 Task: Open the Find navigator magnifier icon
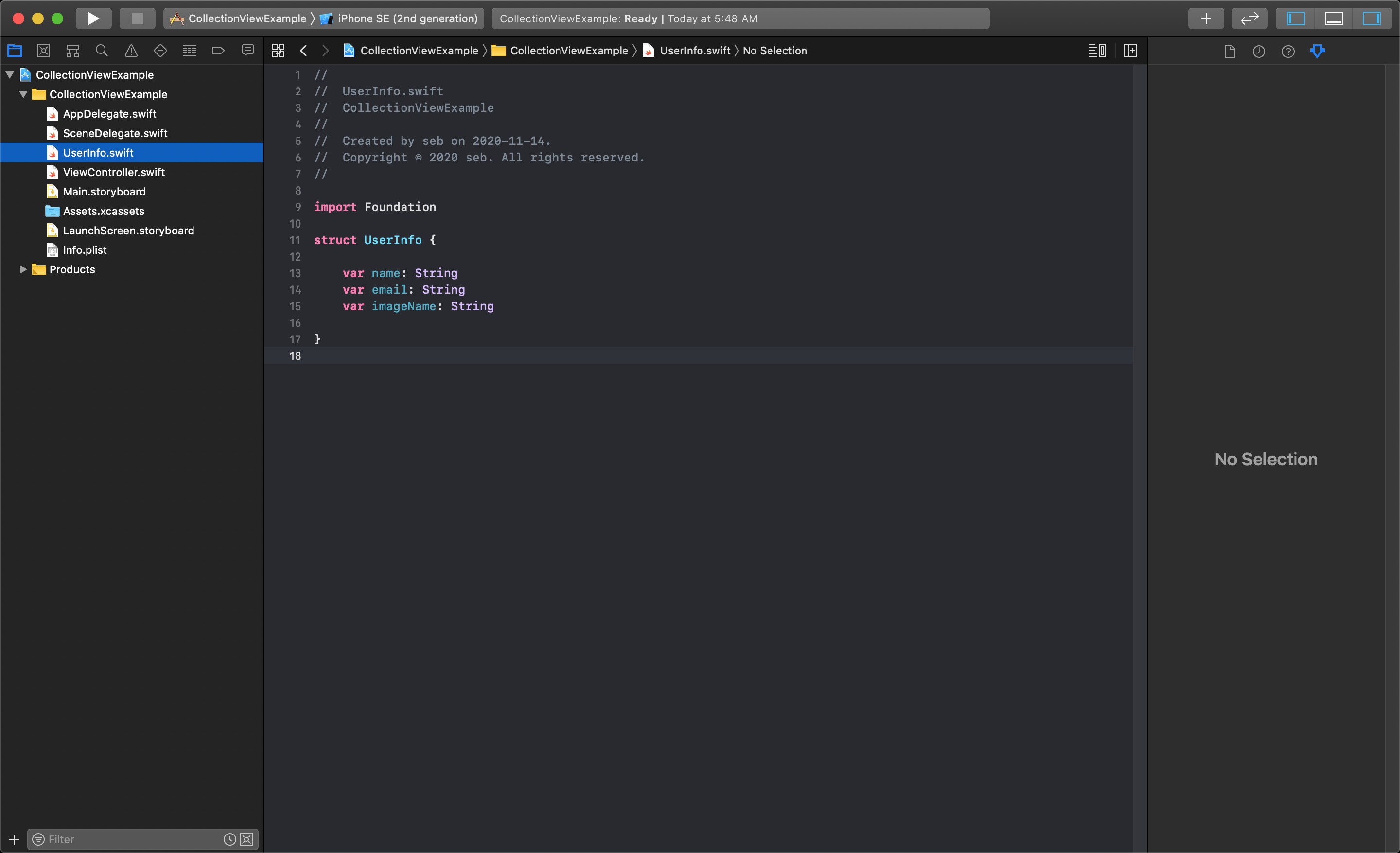tap(102, 51)
